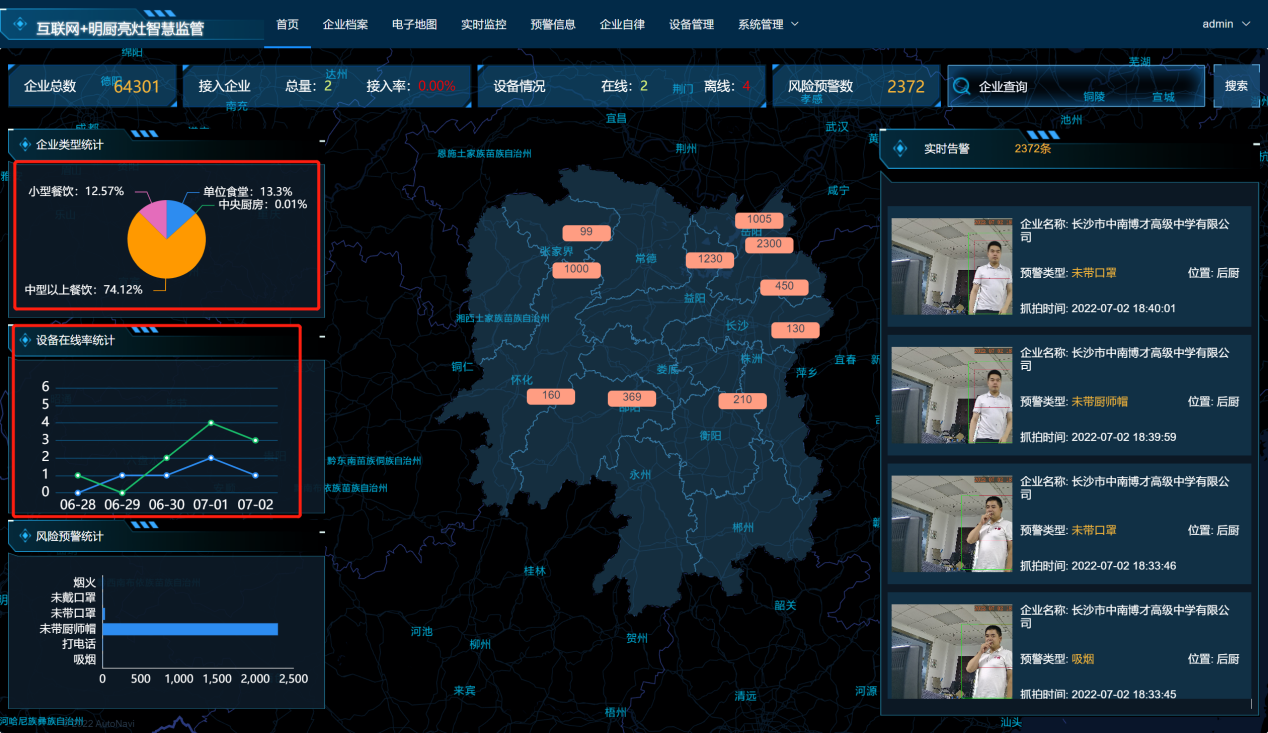
Task: Navigate to 企业自律
Action: click(622, 24)
